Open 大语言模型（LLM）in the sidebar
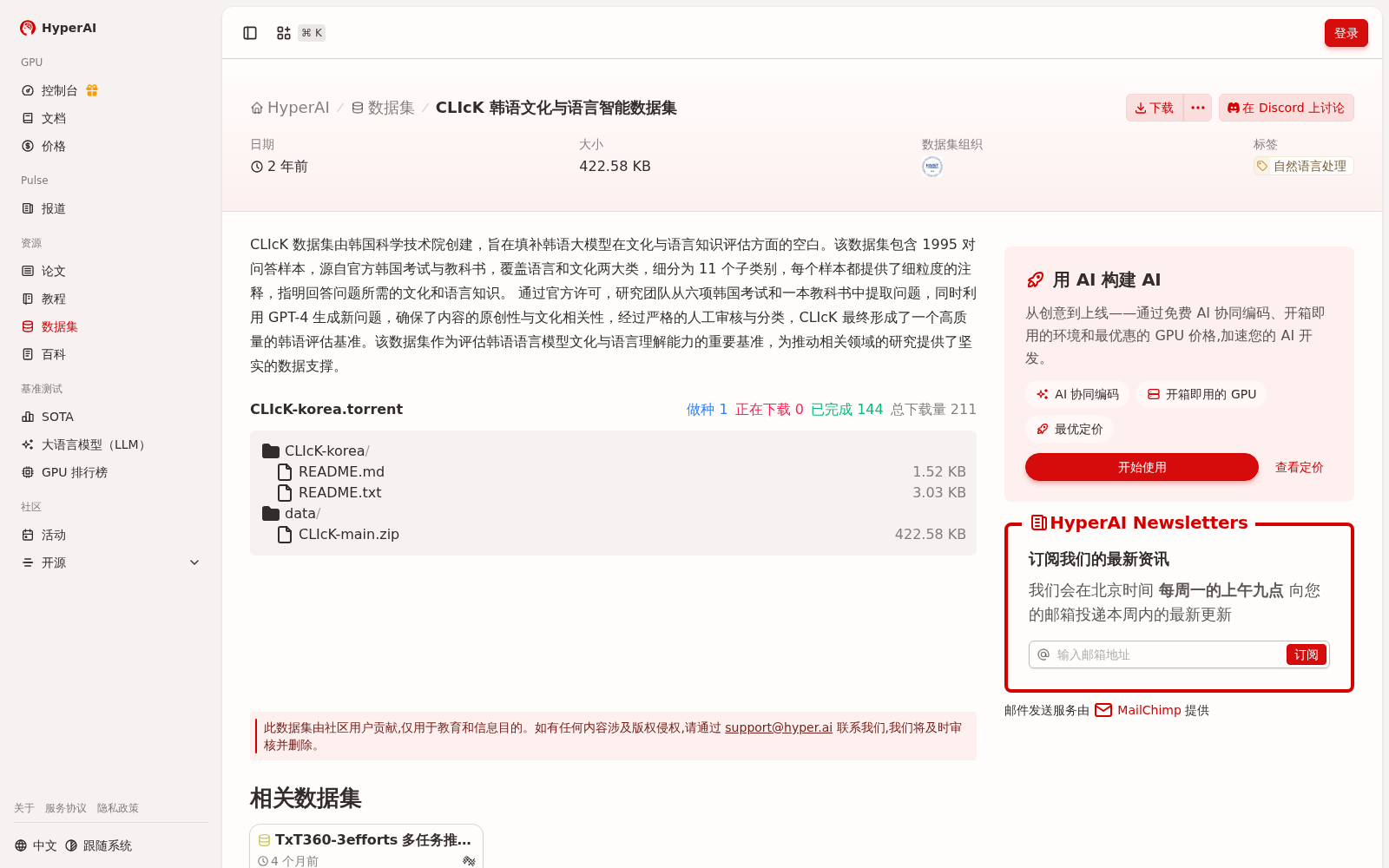Screen dimensions: 1389x868 pos(95,444)
